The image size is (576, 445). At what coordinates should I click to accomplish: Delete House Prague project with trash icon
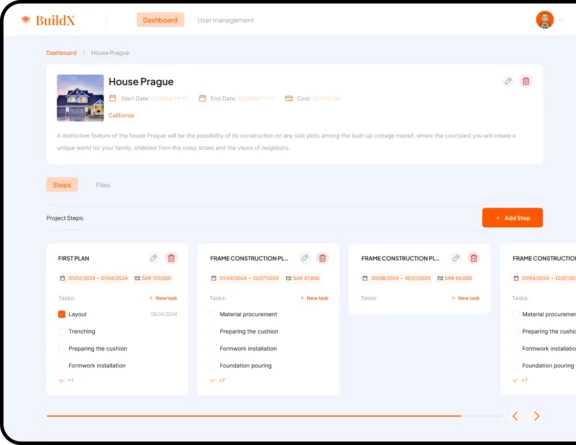[x=526, y=81]
